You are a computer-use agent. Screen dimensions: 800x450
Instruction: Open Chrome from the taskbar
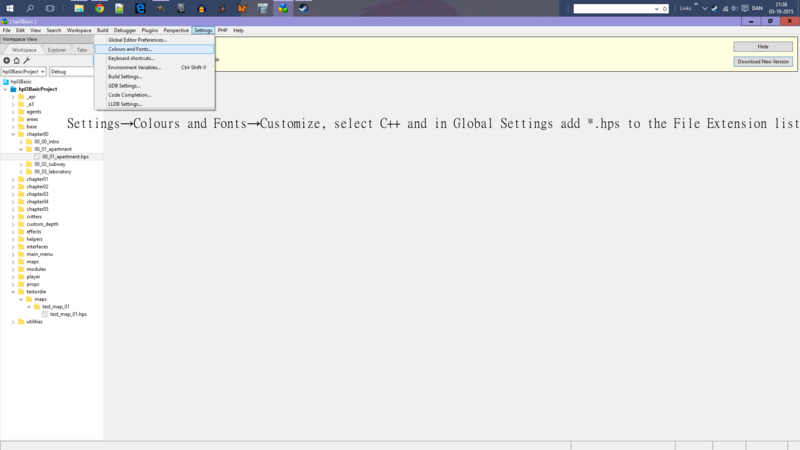(100, 8)
